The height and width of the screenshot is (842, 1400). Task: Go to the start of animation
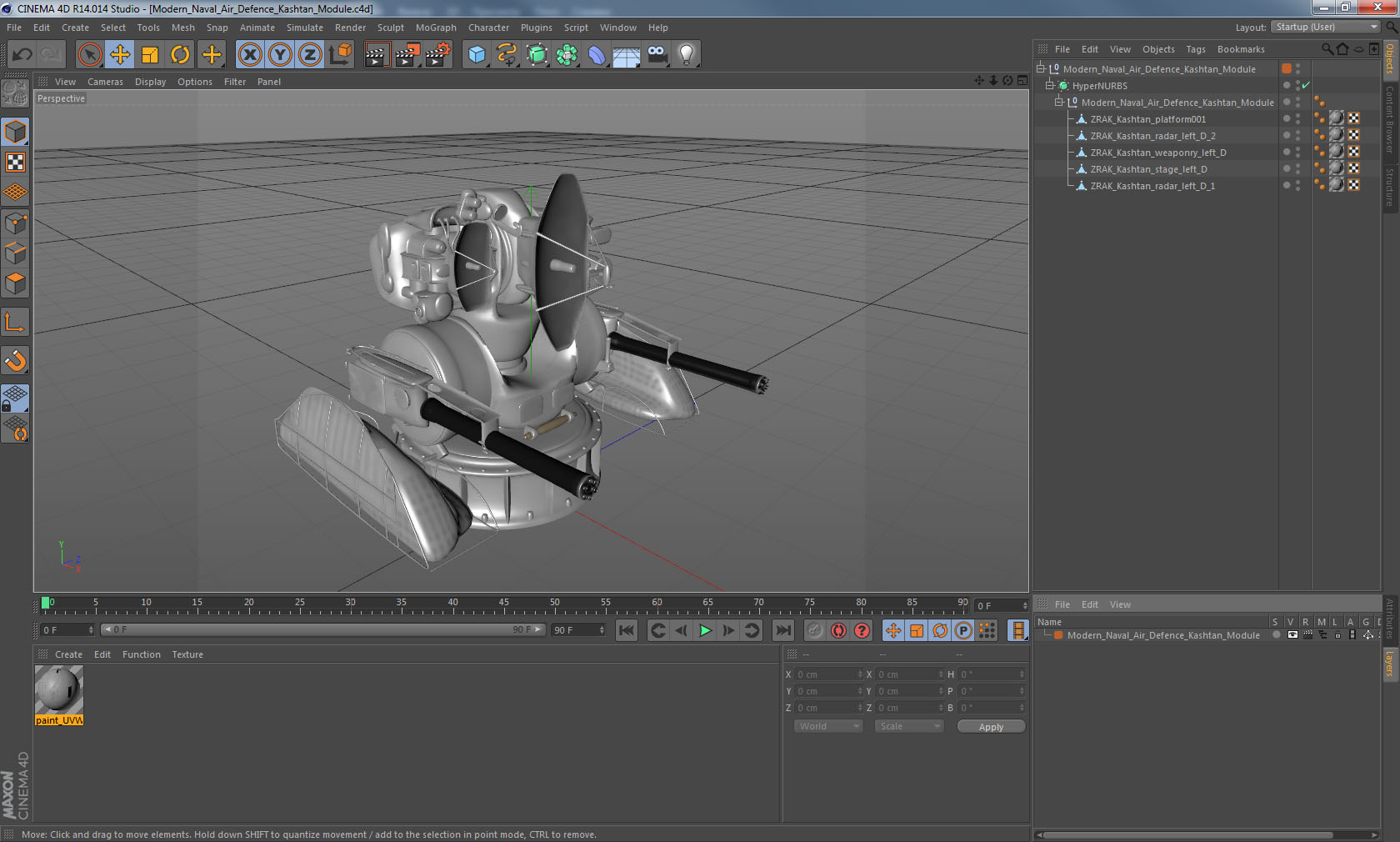pos(627,630)
